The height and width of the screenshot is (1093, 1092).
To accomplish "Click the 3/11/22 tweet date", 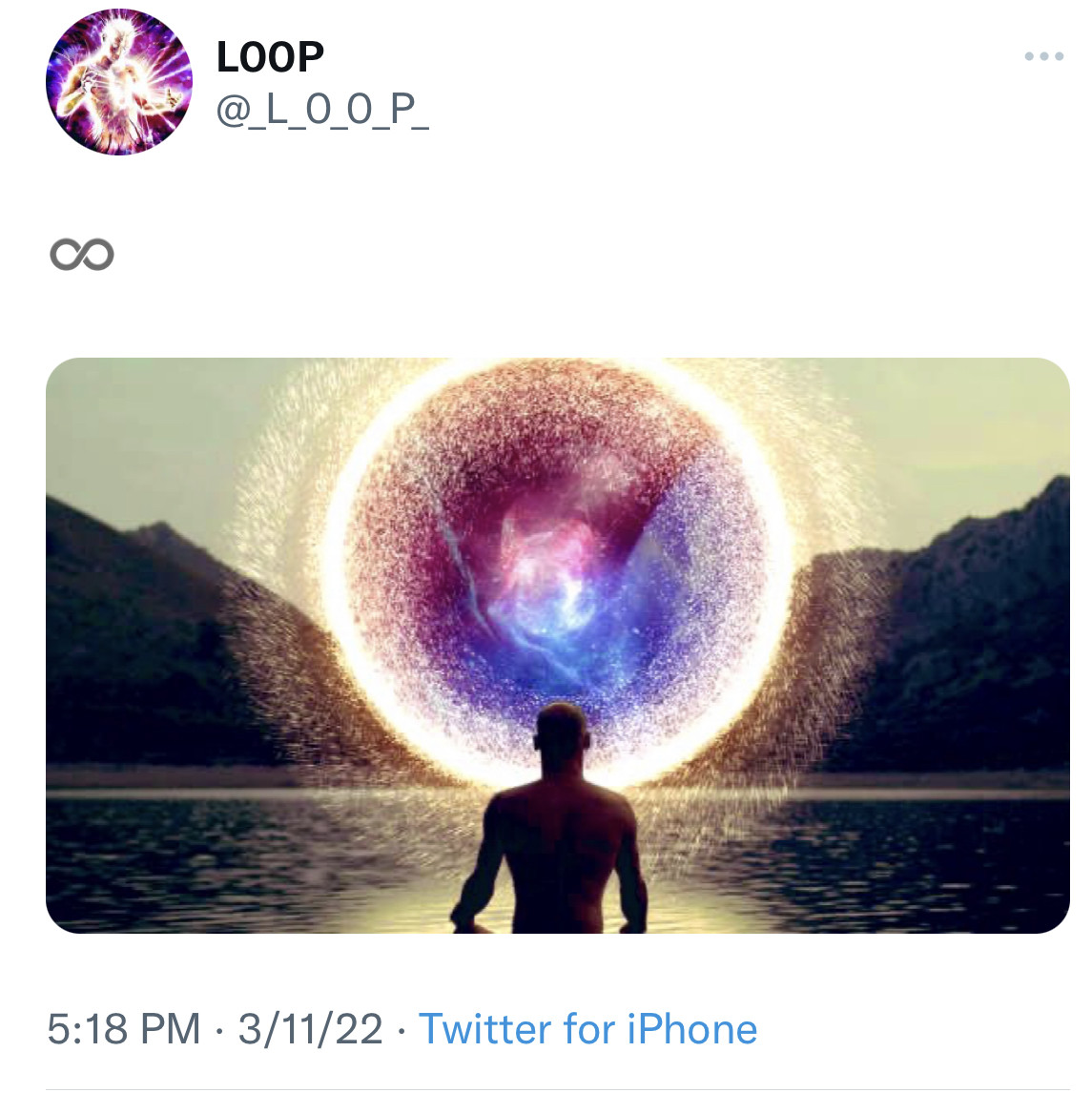I will click(310, 1030).
